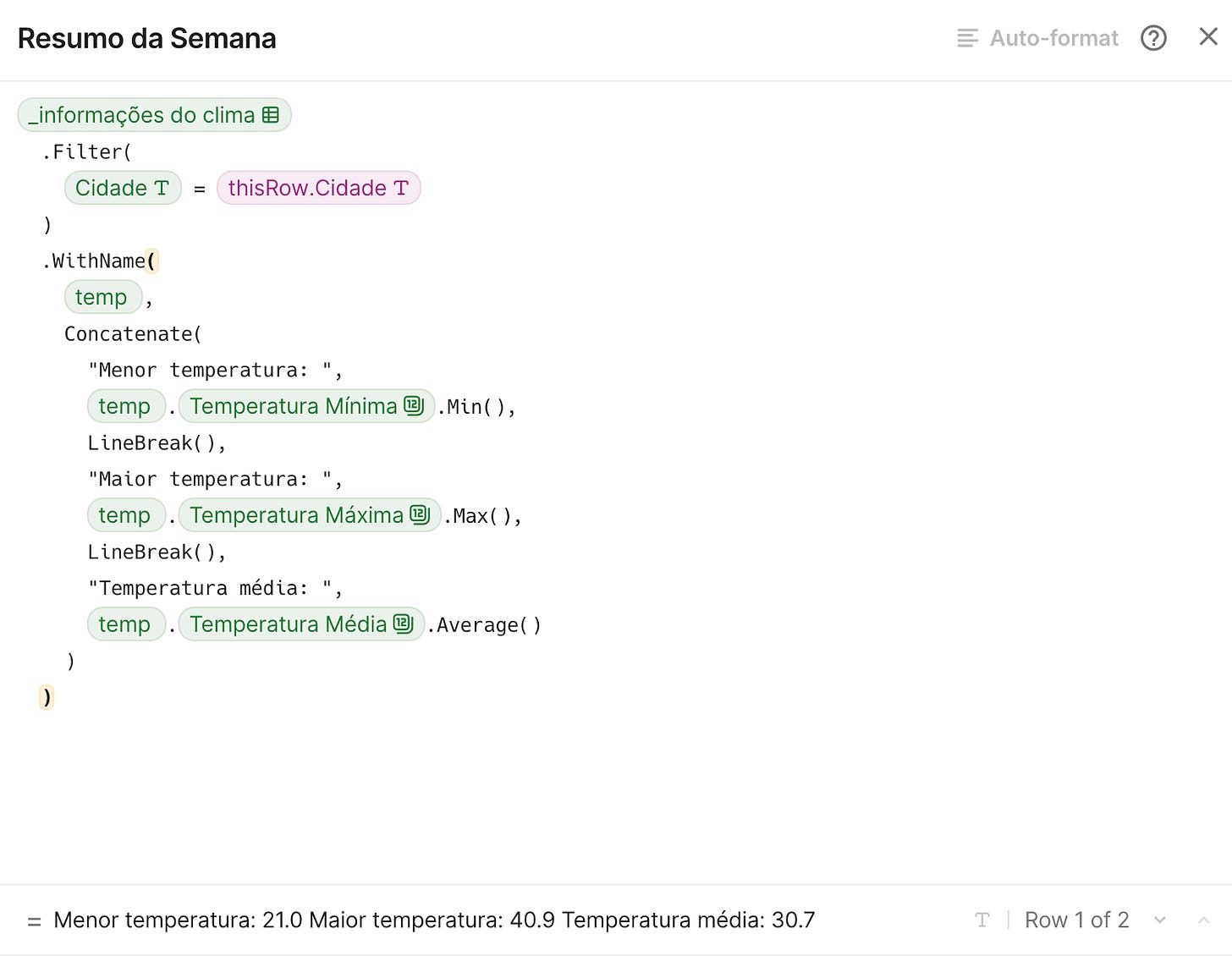The height and width of the screenshot is (956, 1232).
Task: Click the Row 1 of 2 indicator
Action: (1076, 920)
